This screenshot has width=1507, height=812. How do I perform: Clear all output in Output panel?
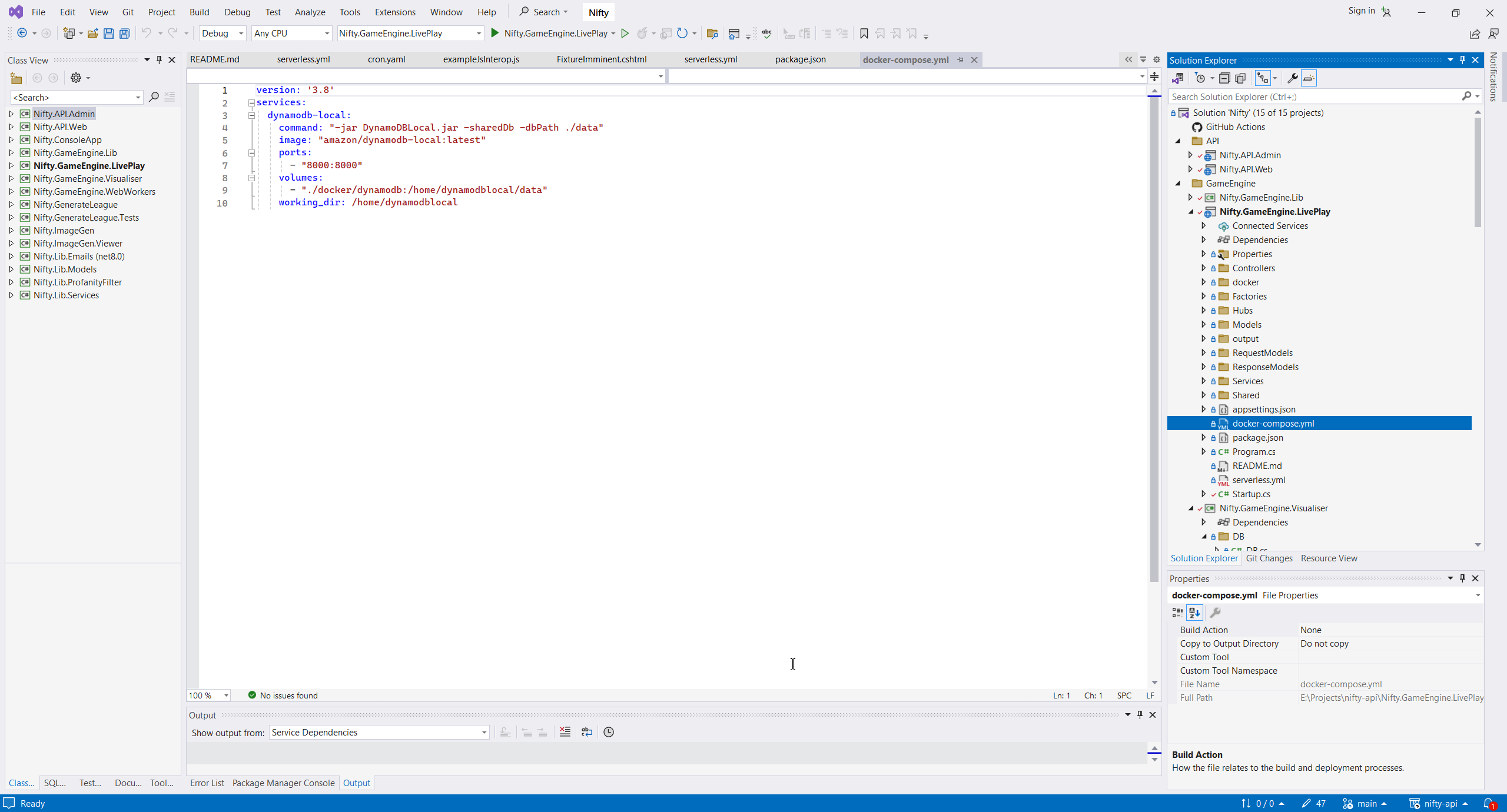(x=565, y=732)
